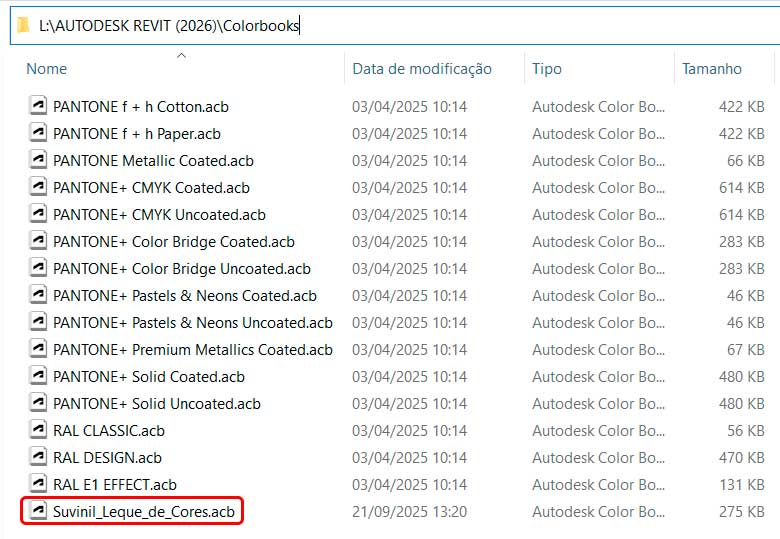Click the modification date of RAL CLASSIC.acb
The height and width of the screenshot is (539, 780).
point(409,431)
